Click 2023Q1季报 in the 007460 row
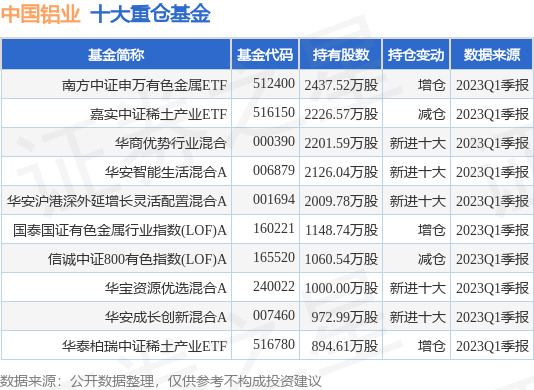Screen dimensions: 534x390 [492, 317]
